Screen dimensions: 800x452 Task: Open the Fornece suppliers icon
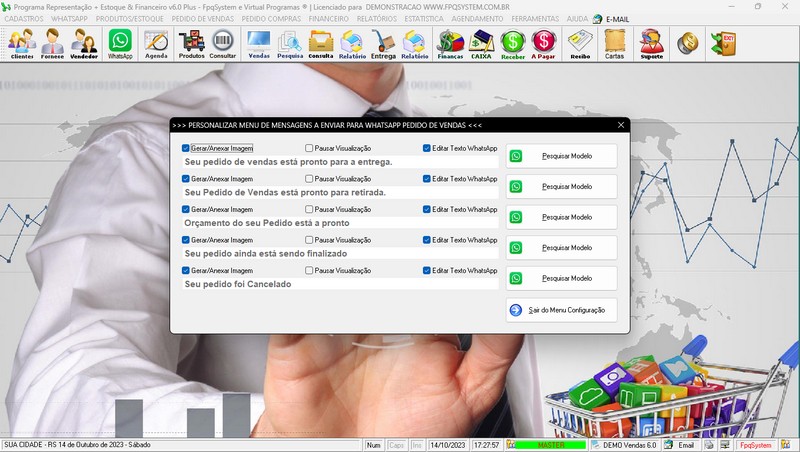pyautogui.click(x=53, y=44)
